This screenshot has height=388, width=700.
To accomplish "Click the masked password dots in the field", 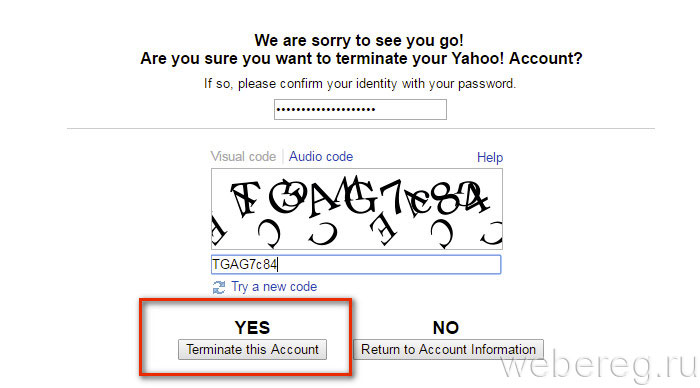I will click(x=325, y=109).
